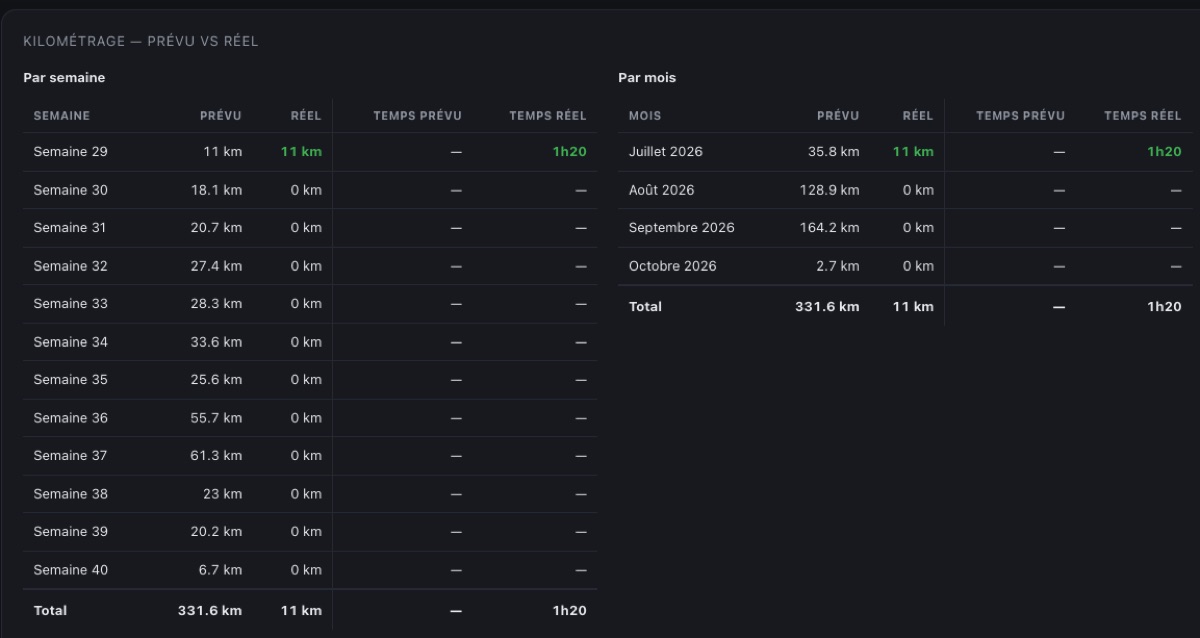The image size is (1200, 638).
Task: Click the weekly TEMPS RÉEL column header
Action: click(x=548, y=116)
